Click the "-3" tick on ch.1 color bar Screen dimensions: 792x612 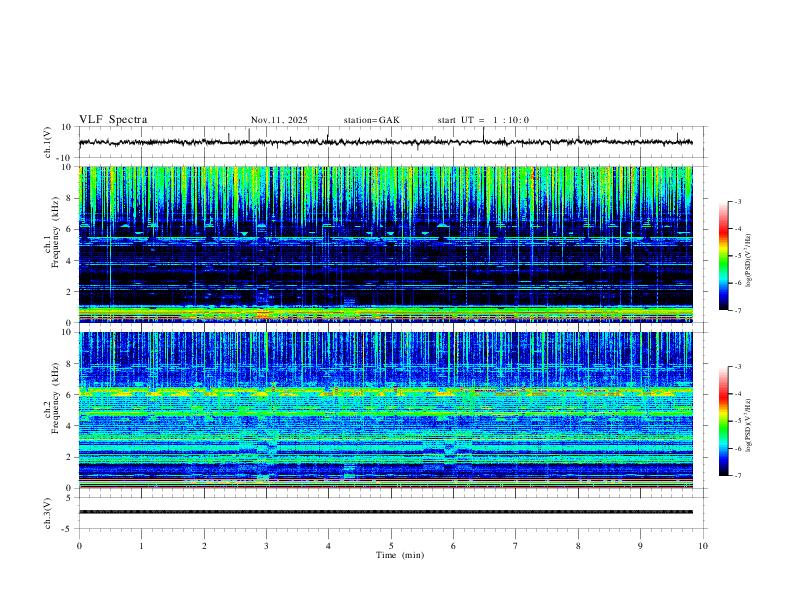click(x=737, y=201)
